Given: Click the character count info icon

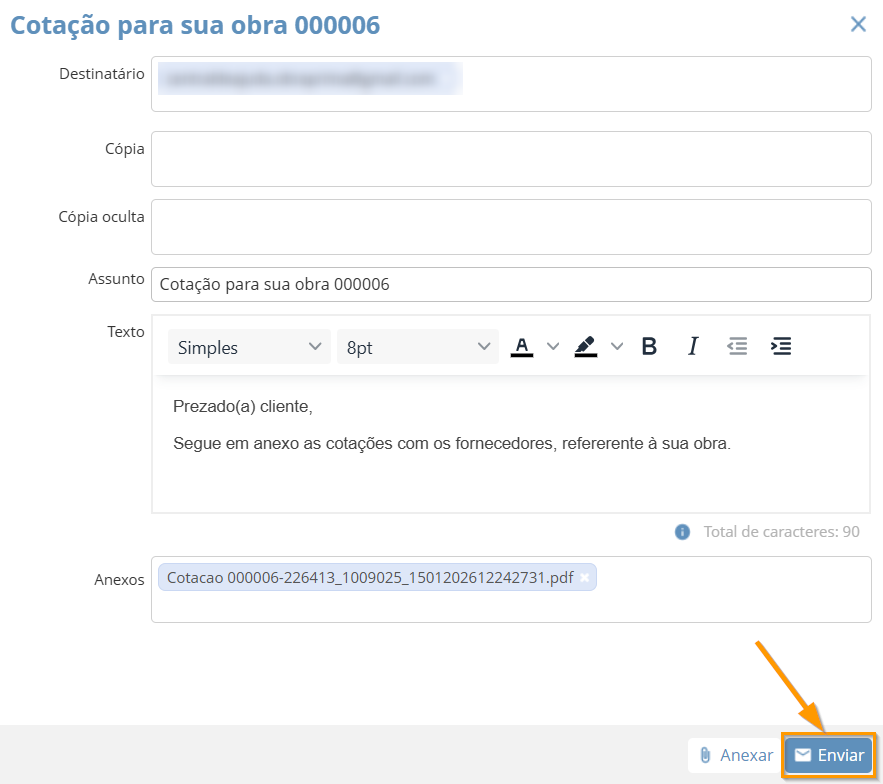Looking at the screenshot, I should [x=683, y=532].
